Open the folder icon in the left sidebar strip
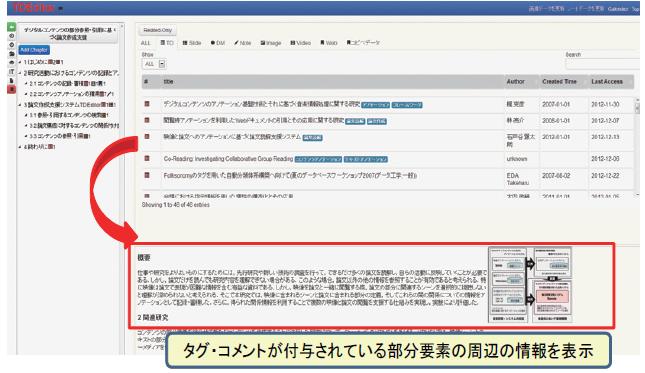This screenshot has width=645, height=373. 12,54
